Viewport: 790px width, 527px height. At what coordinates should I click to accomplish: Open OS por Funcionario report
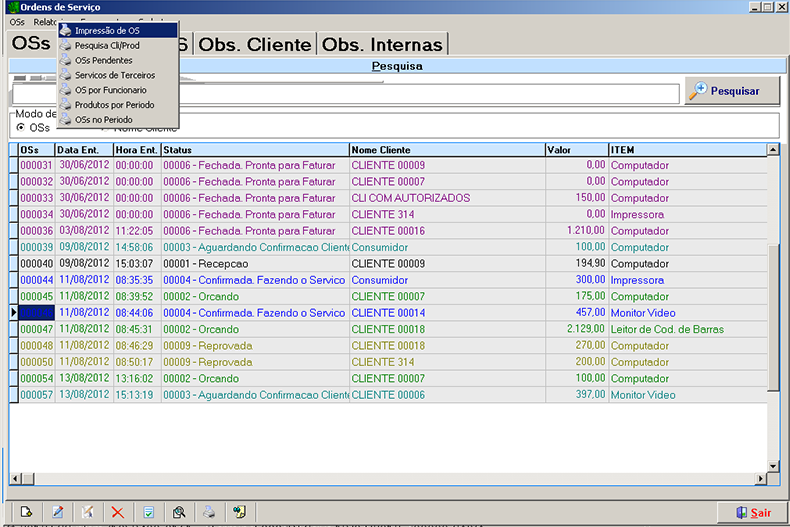point(110,90)
